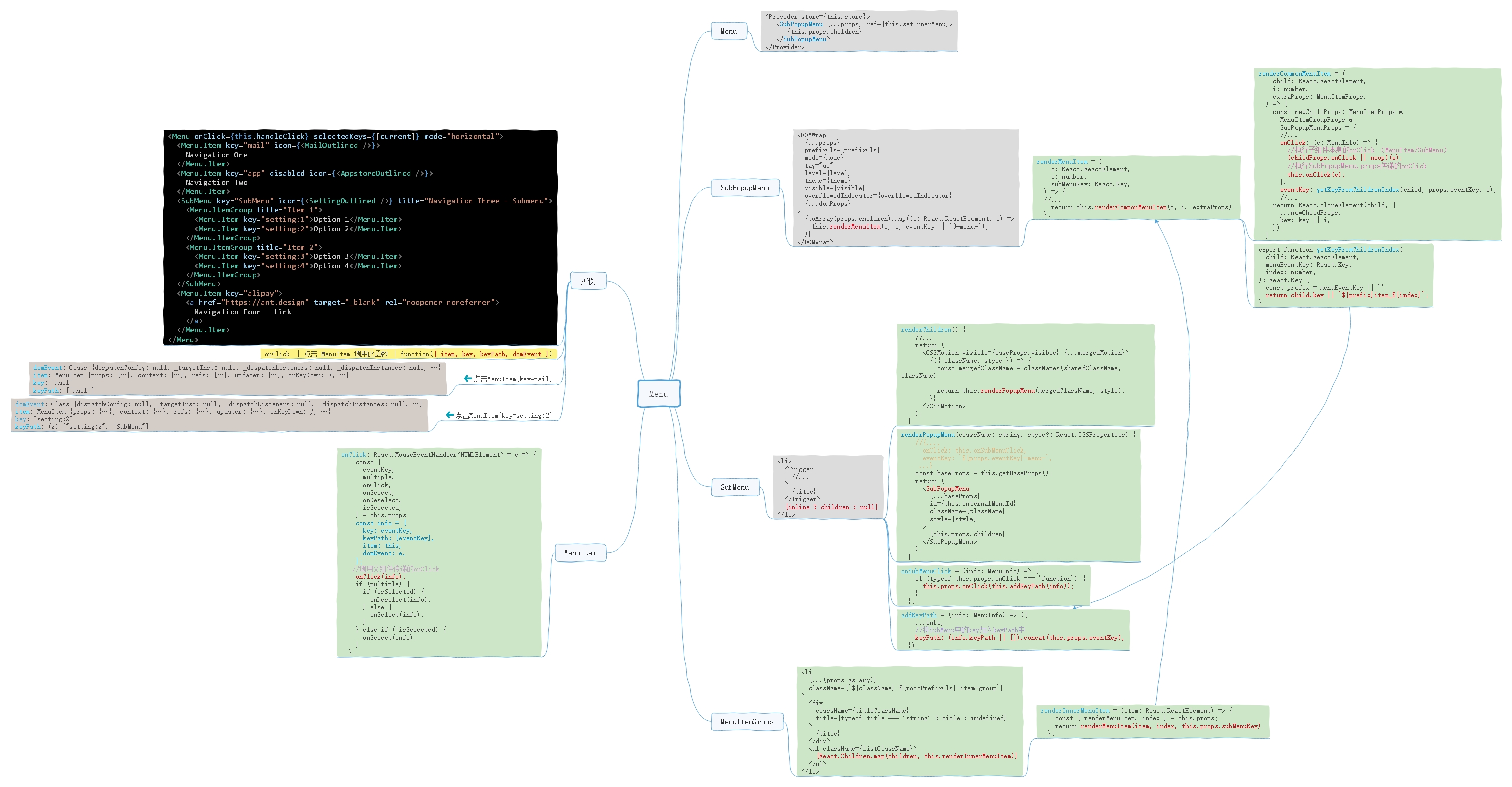Image resolution: width=1512 pixels, height=787 pixels.
Task: Click the teal arrow beside 点击MenuItem[key=mail]
Action: pos(467,379)
